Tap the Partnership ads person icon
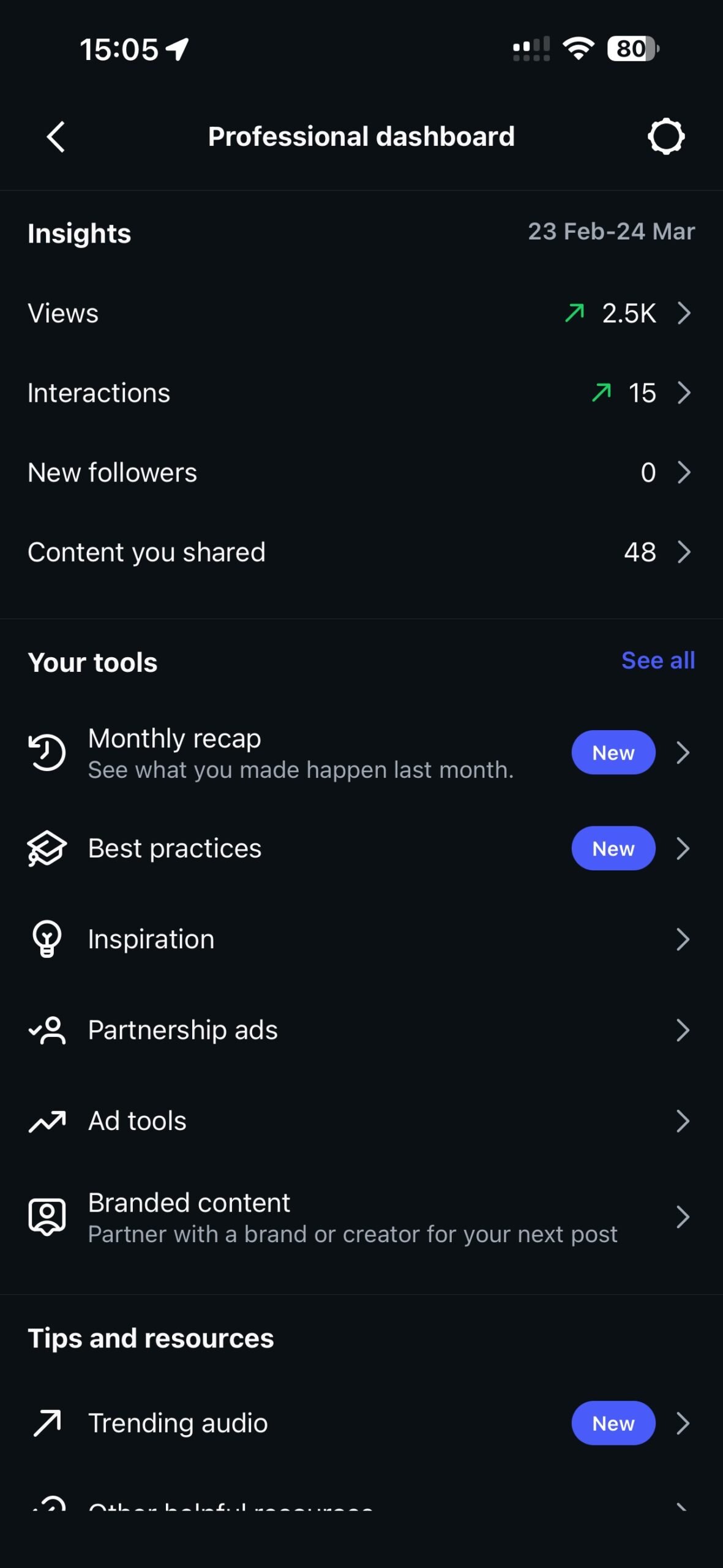This screenshot has width=723, height=1568. [47, 1030]
